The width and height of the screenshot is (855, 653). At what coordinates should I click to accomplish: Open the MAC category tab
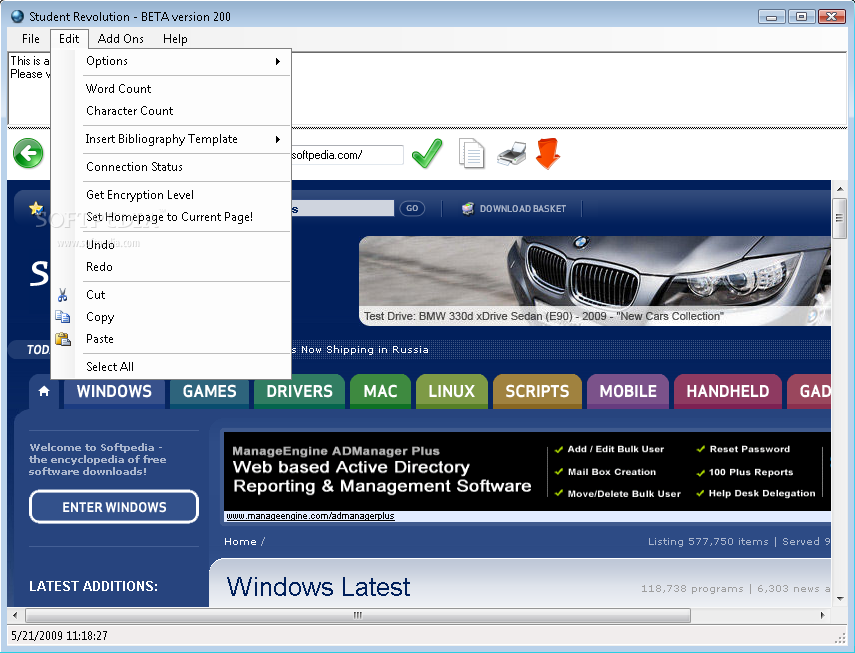[x=380, y=391]
